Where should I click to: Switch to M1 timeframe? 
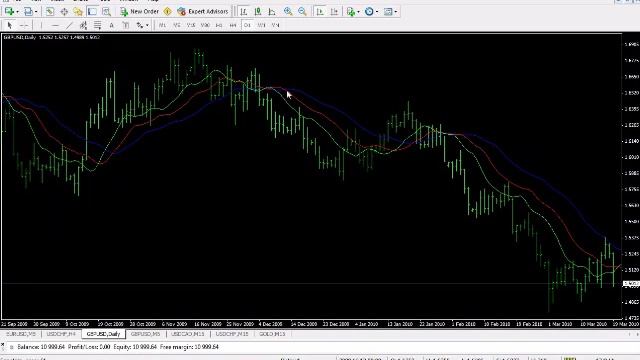coord(162,25)
